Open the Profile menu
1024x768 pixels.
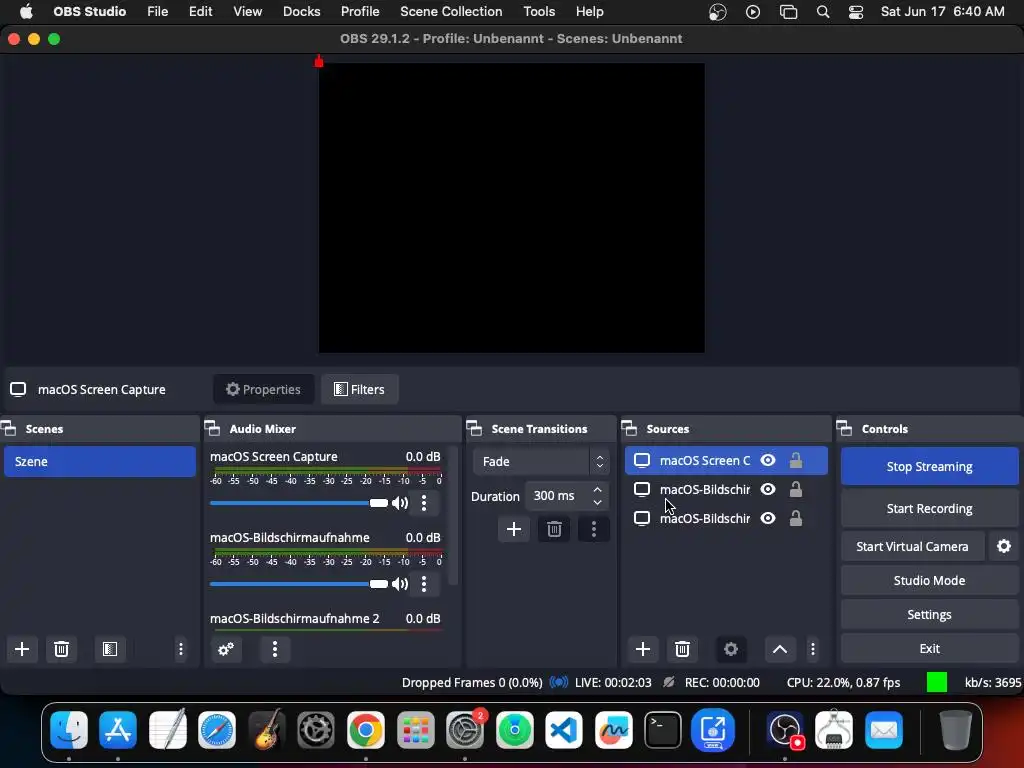[360, 12]
